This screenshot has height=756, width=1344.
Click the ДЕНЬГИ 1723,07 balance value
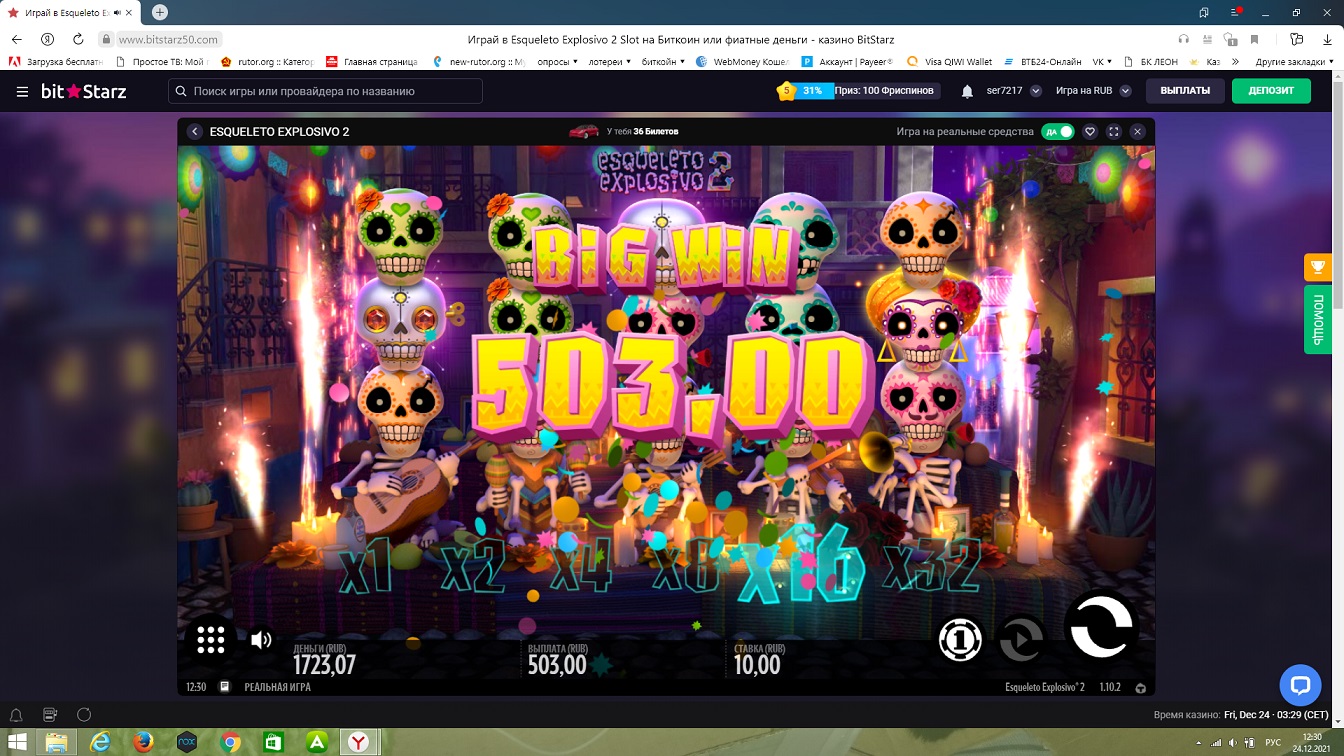324,665
